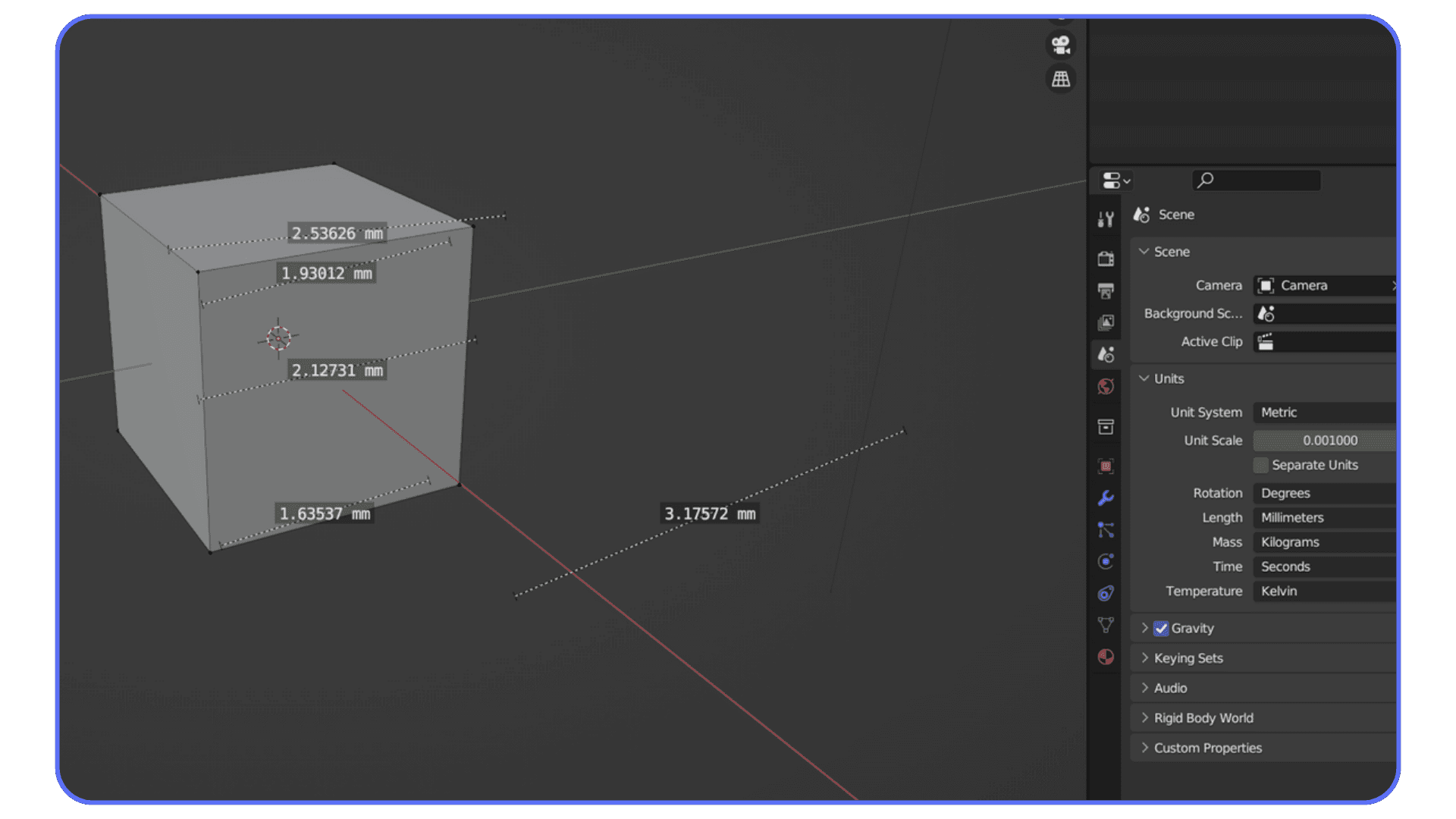Viewport: 1456px width, 819px height.
Task: Expand the Custom Properties section
Action: 1207,748
